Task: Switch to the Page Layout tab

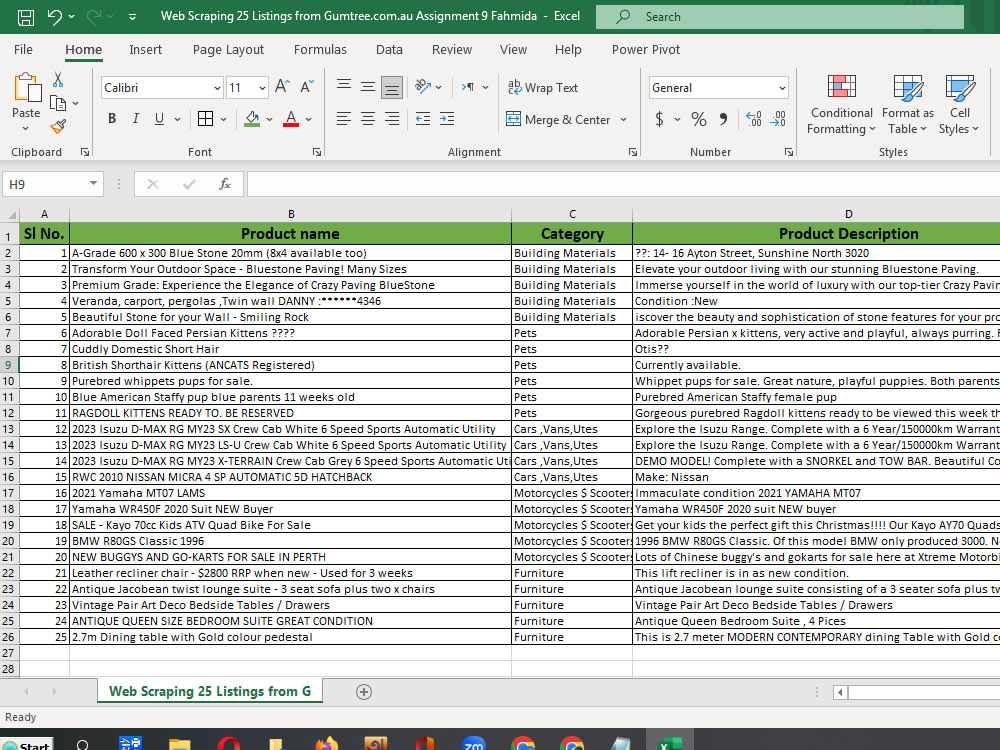Action: 228,50
